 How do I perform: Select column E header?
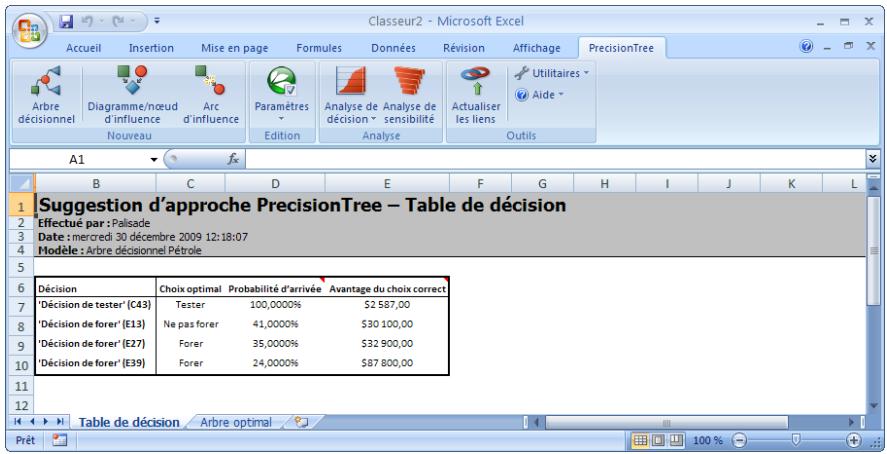[x=387, y=183]
